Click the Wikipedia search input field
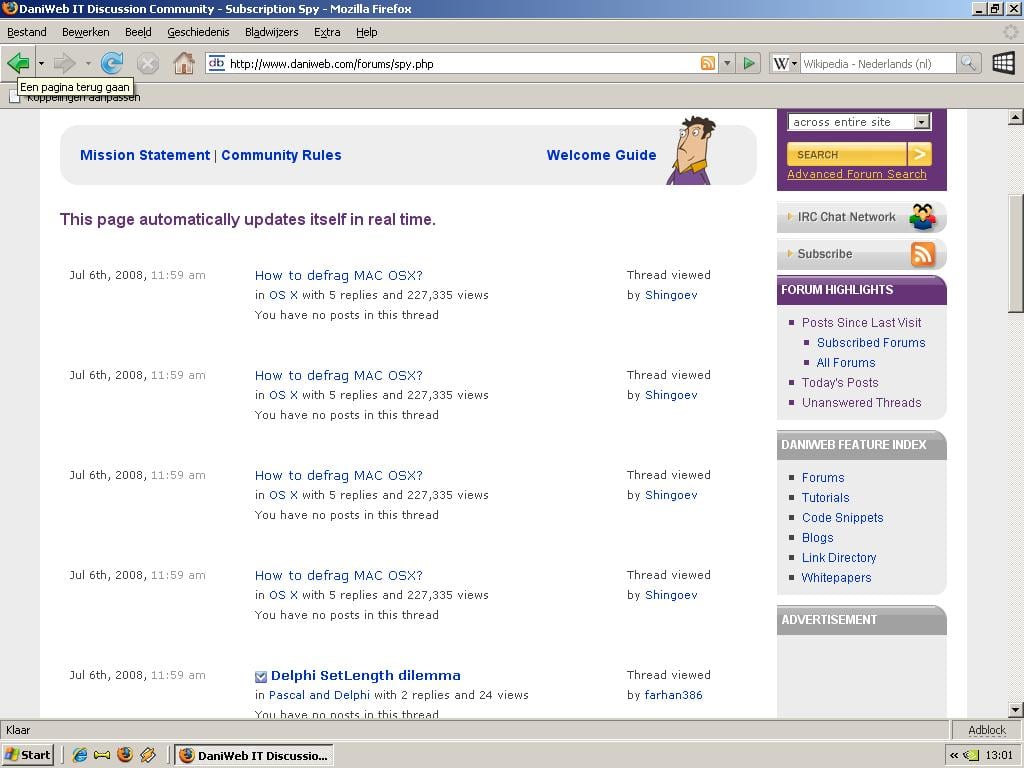 (x=878, y=63)
